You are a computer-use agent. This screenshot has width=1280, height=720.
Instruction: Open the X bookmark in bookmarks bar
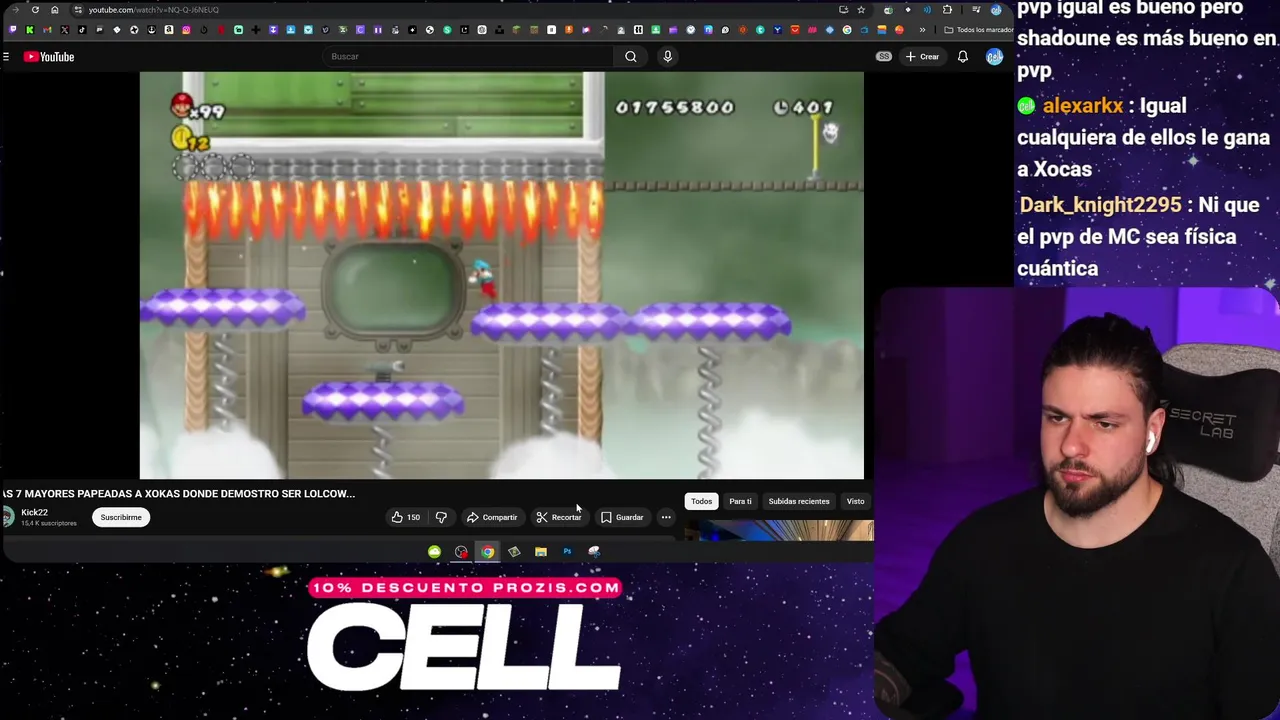tap(64, 30)
